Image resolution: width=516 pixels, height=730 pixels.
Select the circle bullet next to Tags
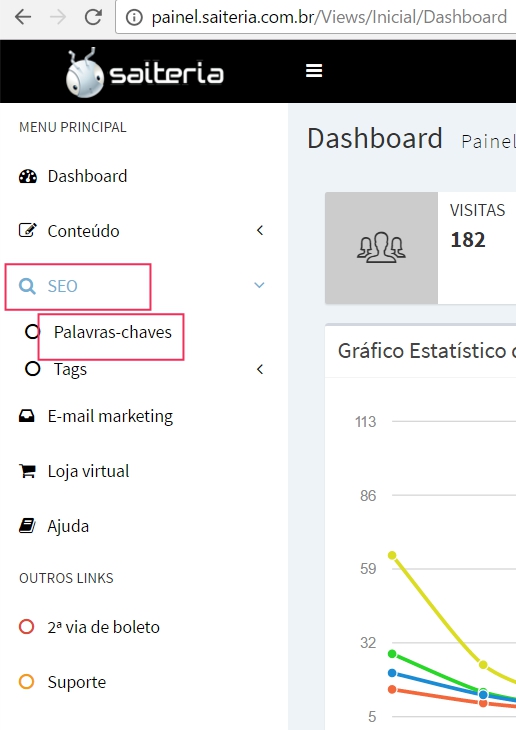(32, 369)
